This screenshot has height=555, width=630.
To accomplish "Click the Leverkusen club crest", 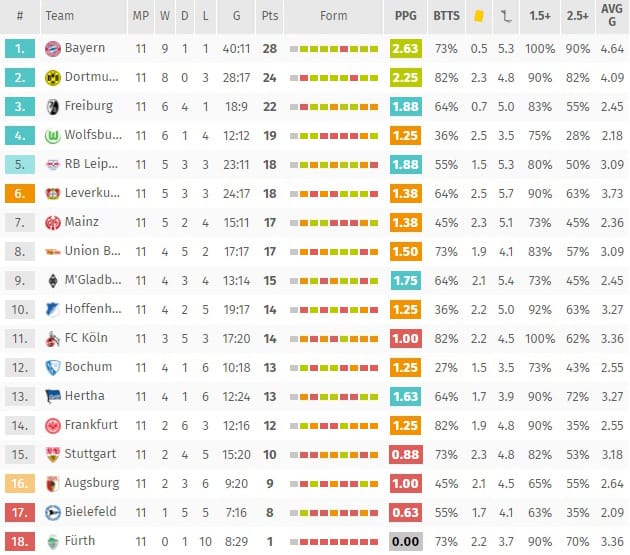I will point(53,194).
